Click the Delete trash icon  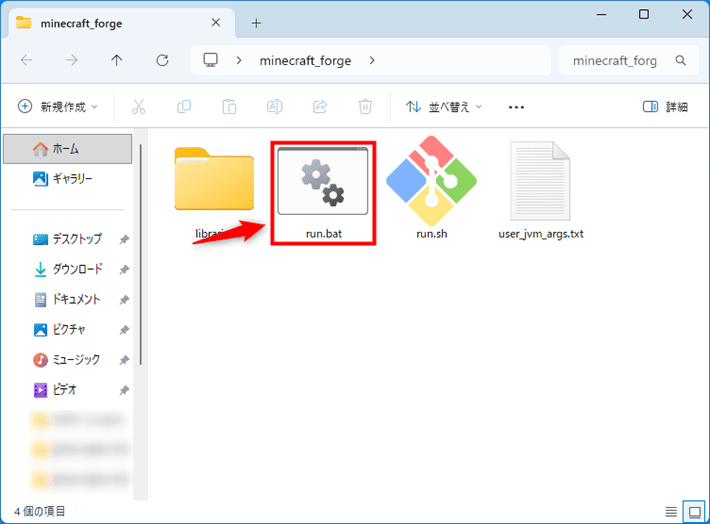click(x=365, y=107)
